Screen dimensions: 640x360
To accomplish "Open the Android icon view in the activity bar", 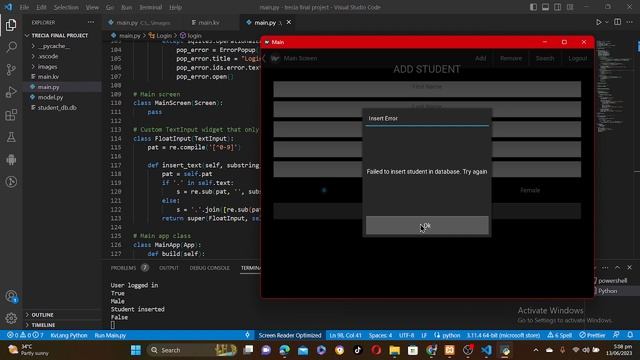I will click(11, 160).
